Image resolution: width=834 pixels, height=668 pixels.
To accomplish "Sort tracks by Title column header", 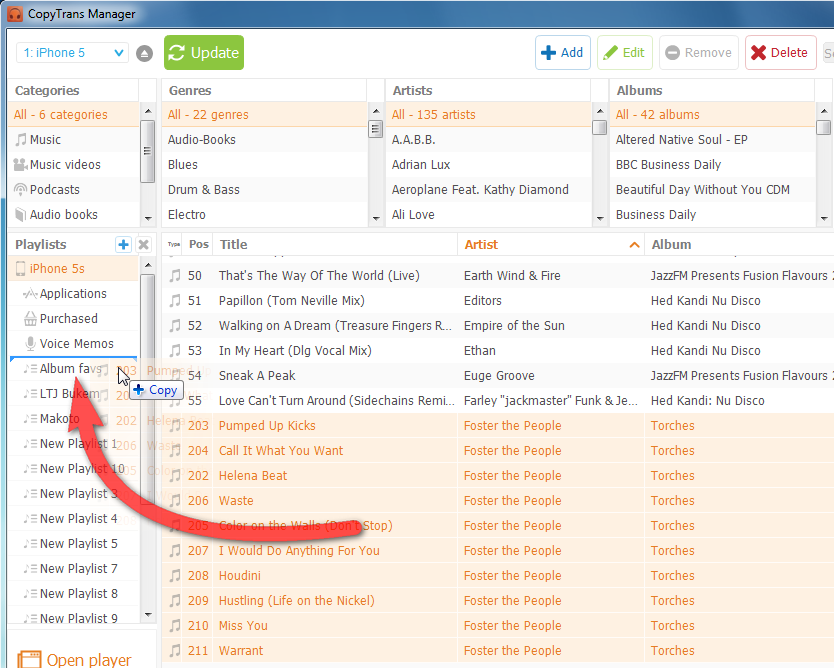I will pyautogui.click(x=335, y=245).
